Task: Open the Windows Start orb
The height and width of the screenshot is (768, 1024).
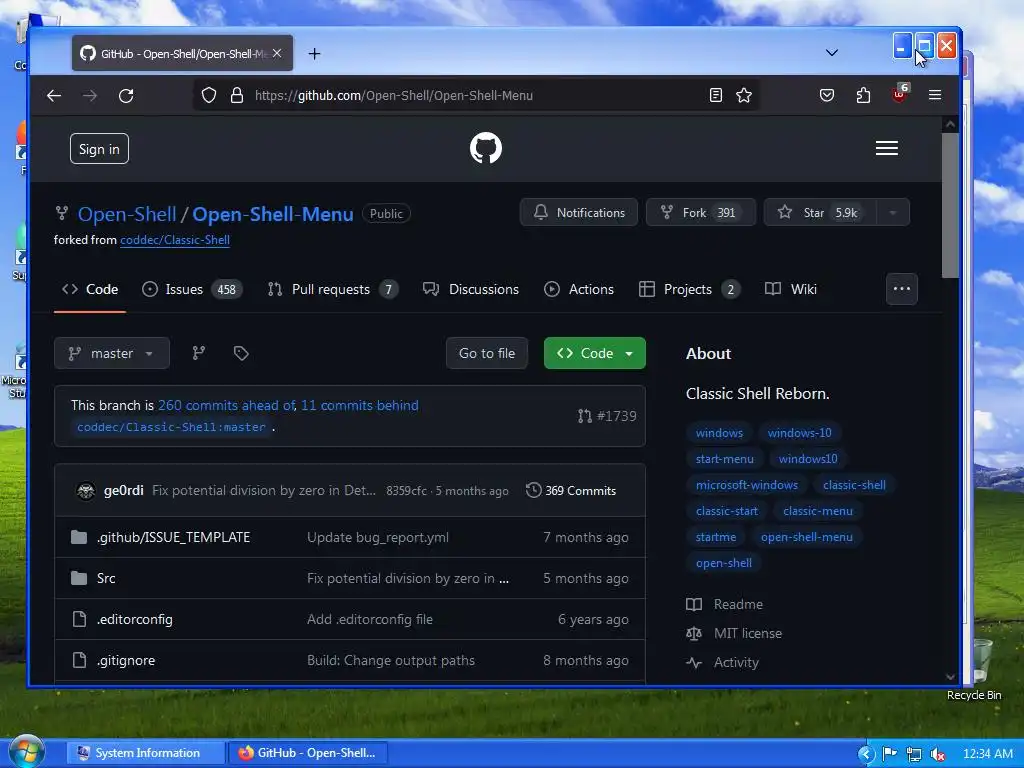Action: click(x=26, y=752)
